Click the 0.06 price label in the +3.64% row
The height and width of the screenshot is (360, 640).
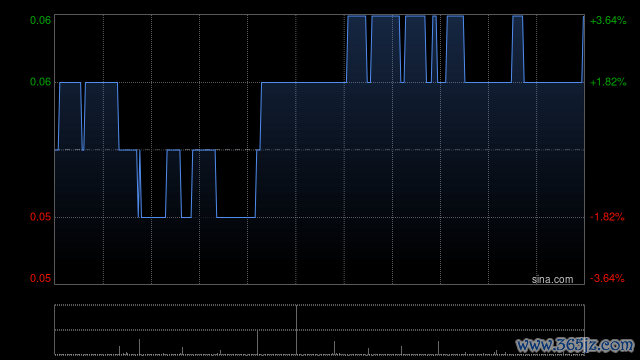(x=40, y=20)
